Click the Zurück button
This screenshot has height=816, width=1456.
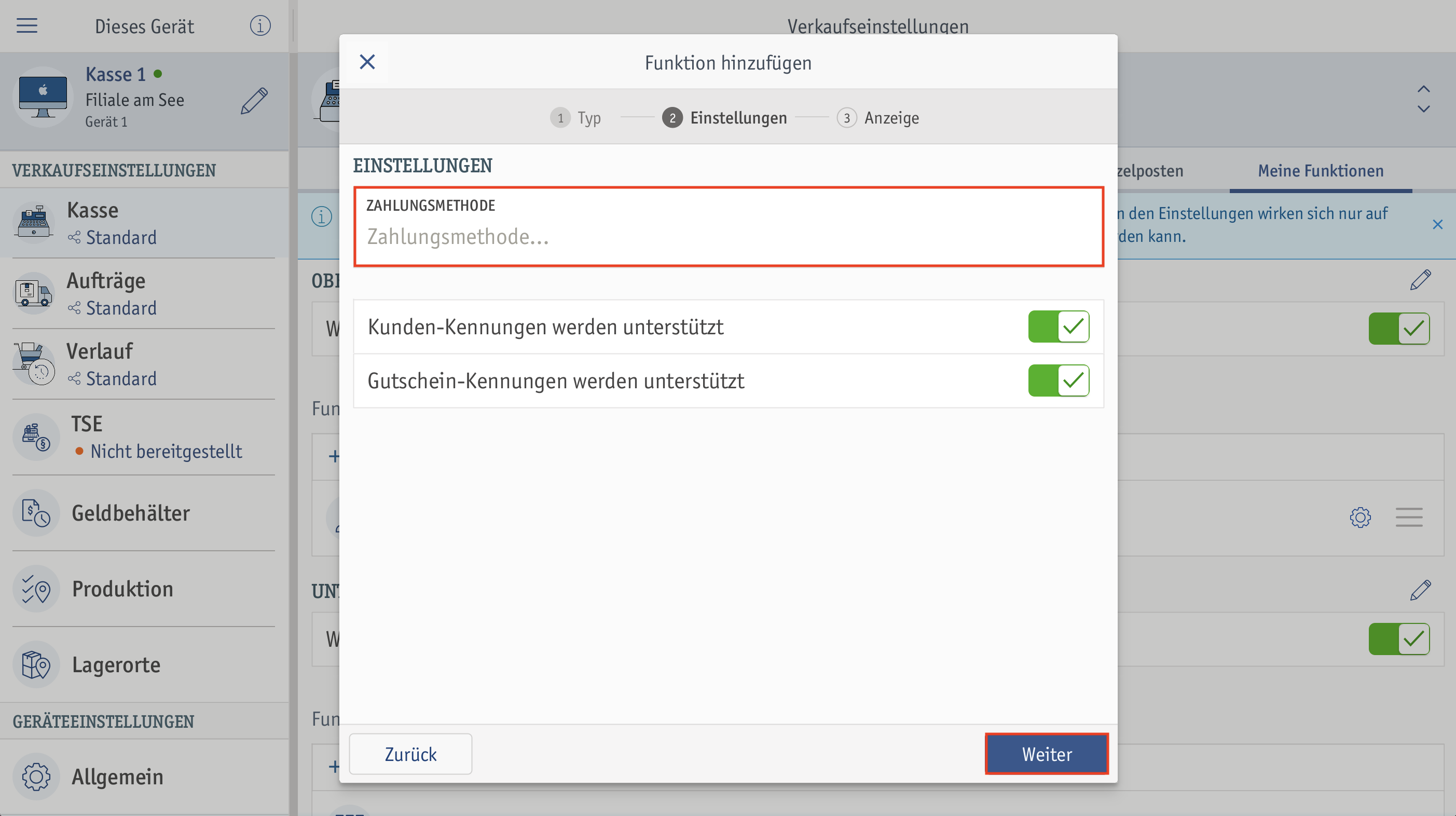point(410,754)
